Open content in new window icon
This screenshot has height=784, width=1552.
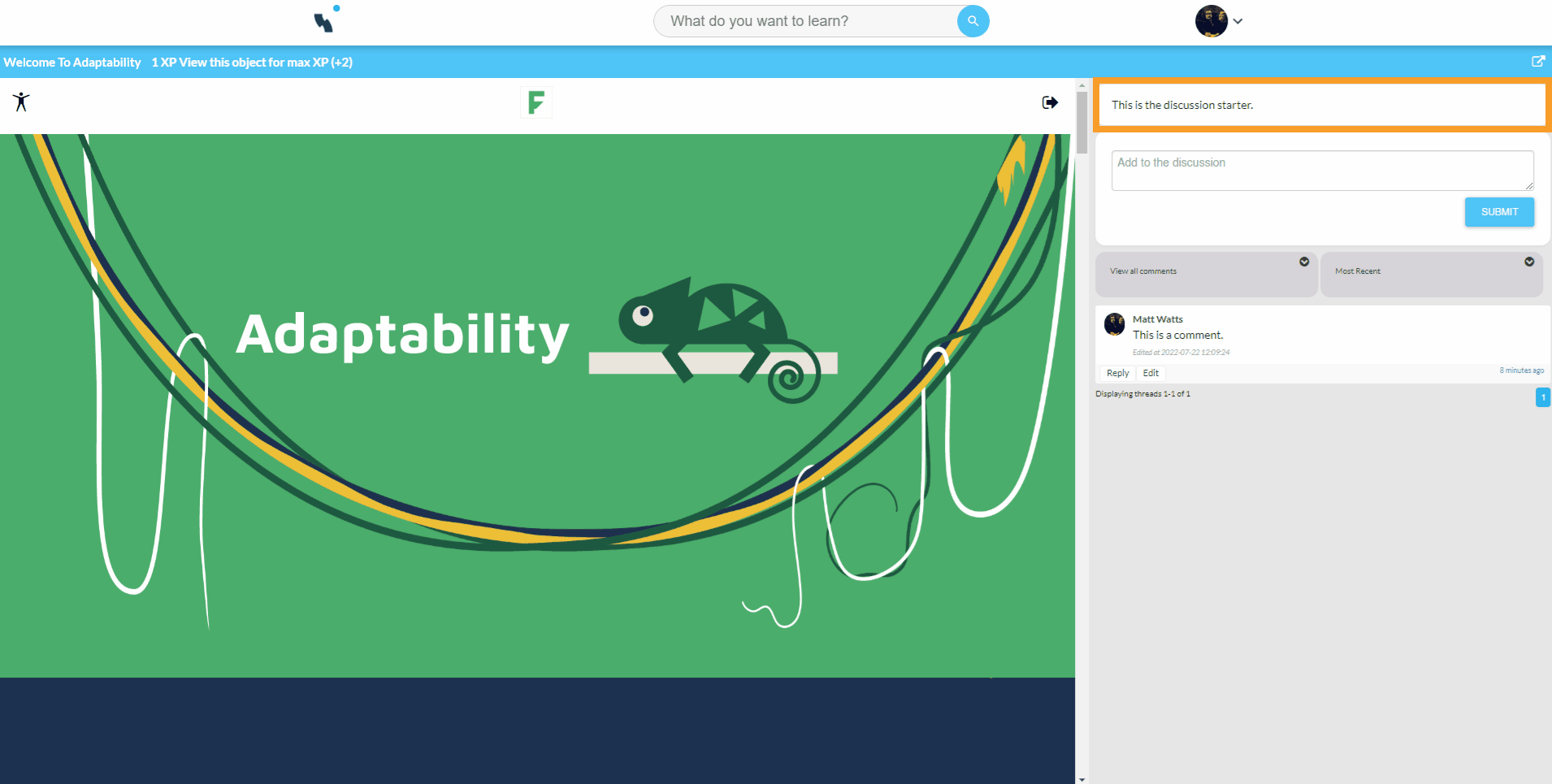pos(1537,62)
